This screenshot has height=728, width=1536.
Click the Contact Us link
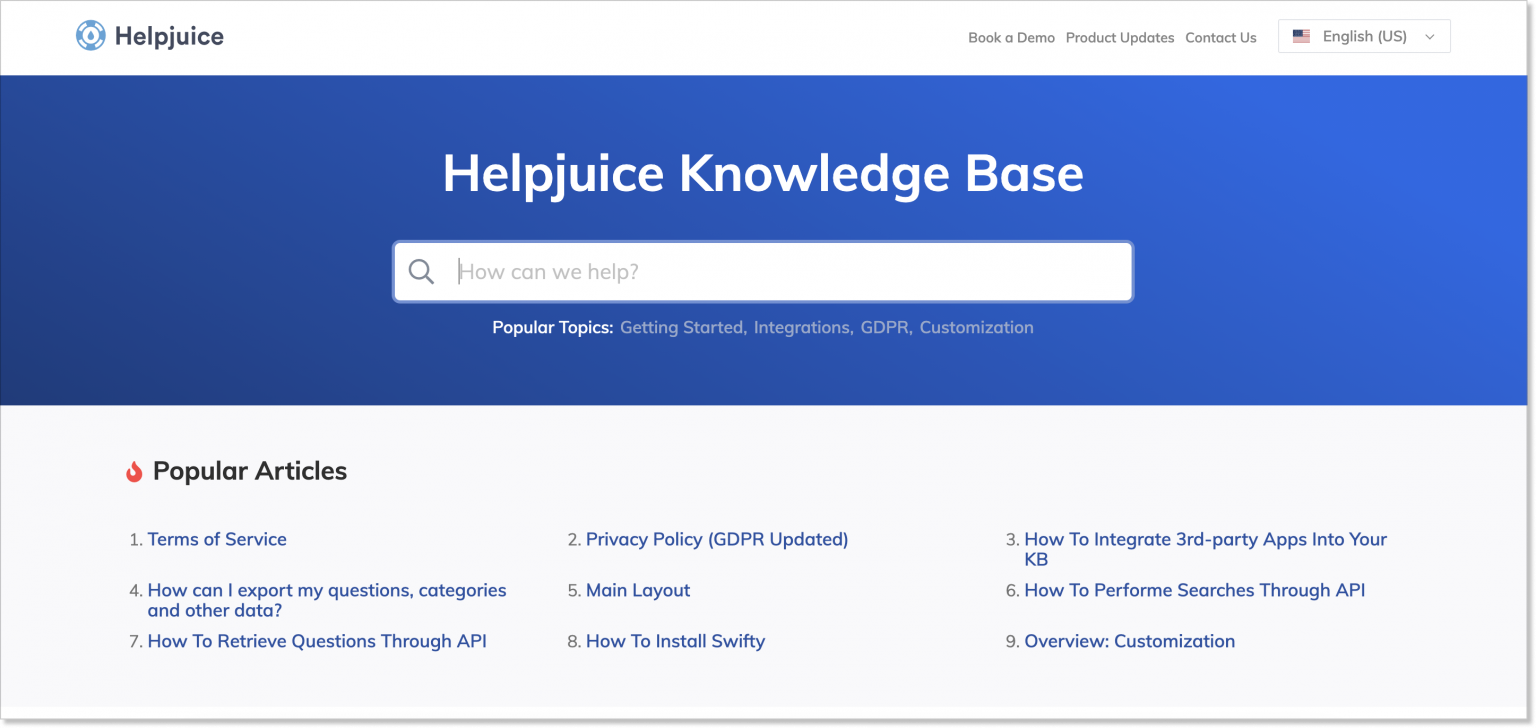click(x=1220, y=37)
